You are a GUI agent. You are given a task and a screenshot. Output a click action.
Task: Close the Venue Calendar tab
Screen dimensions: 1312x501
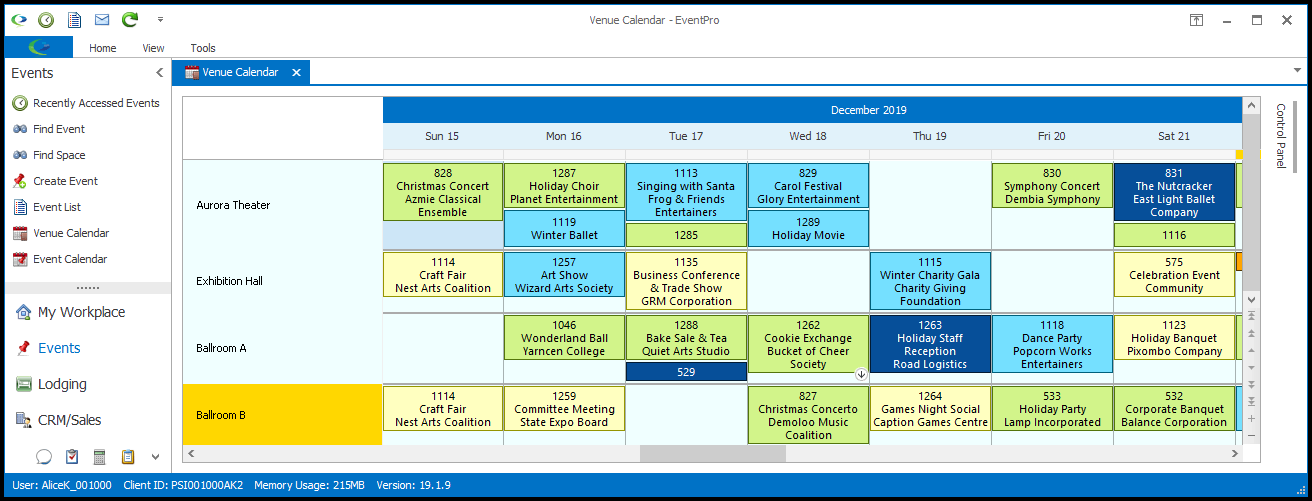[x=297, y=73]
